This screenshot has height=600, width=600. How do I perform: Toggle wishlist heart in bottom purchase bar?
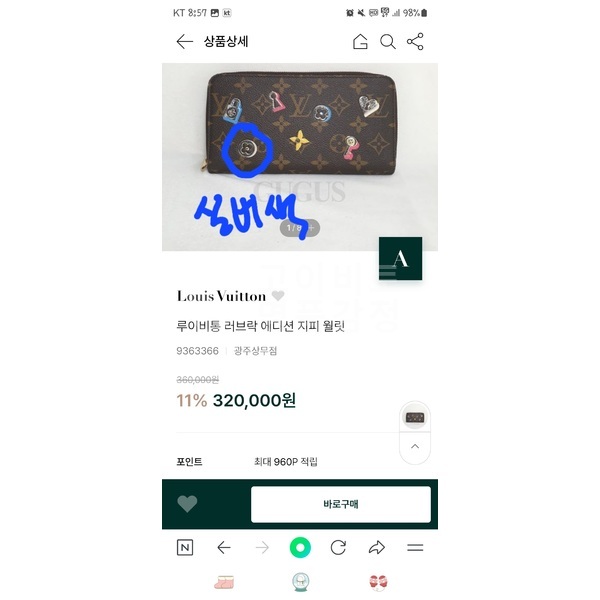point(187,504)
